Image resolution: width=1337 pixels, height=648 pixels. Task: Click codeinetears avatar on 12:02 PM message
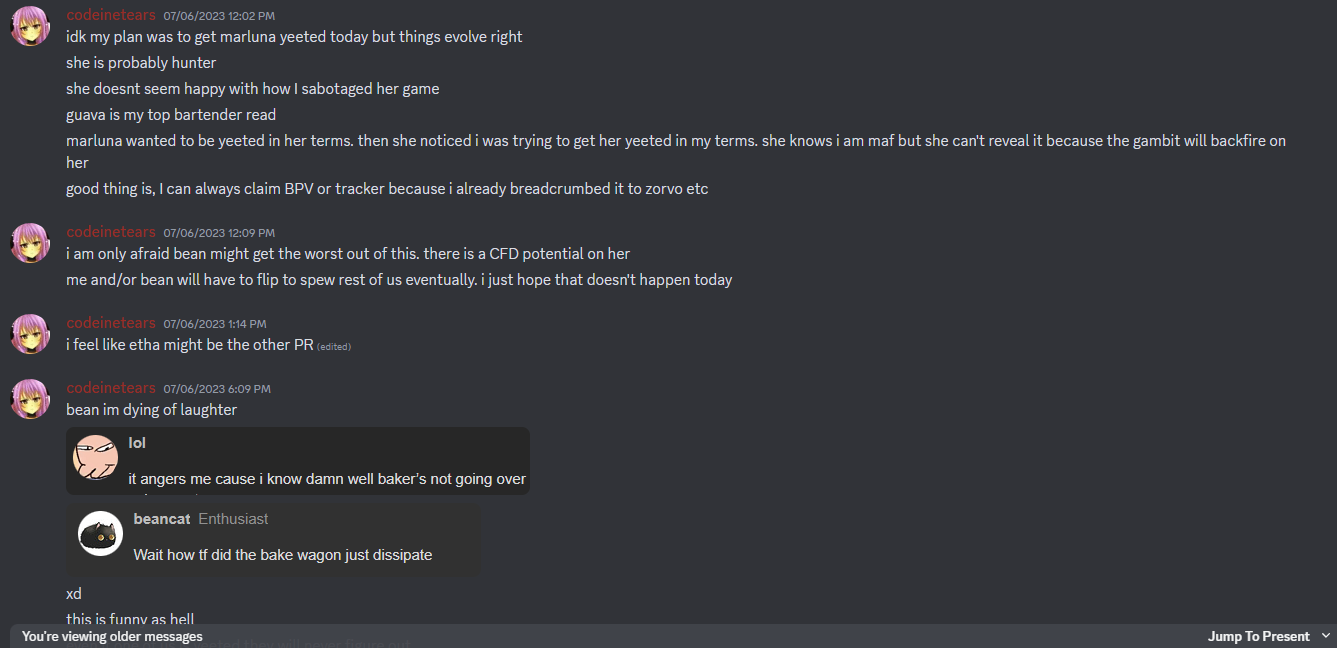31,26
